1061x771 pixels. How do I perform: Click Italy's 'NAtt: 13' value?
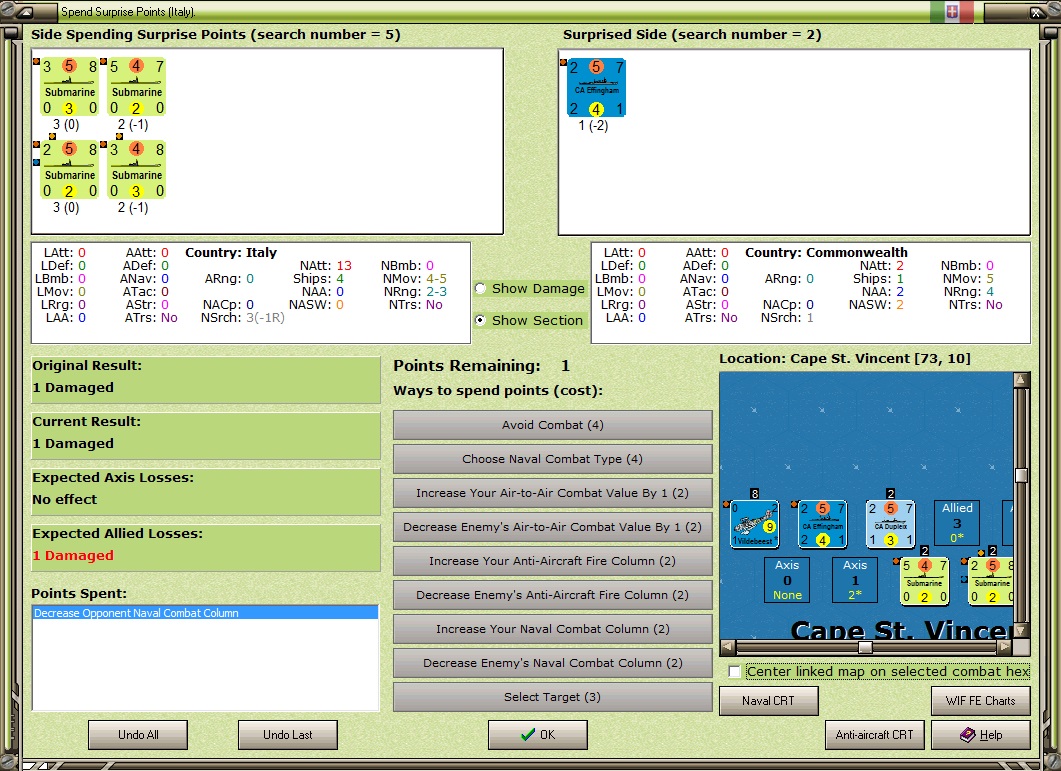(x=325, y=265)
